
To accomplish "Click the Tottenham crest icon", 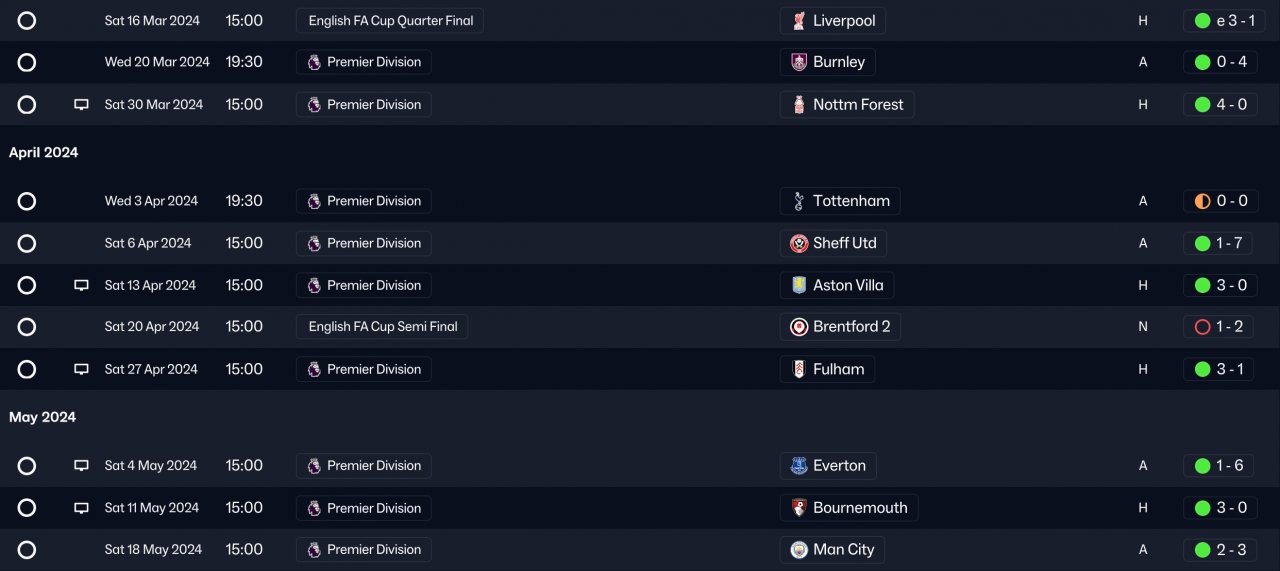I will (798, 201).
